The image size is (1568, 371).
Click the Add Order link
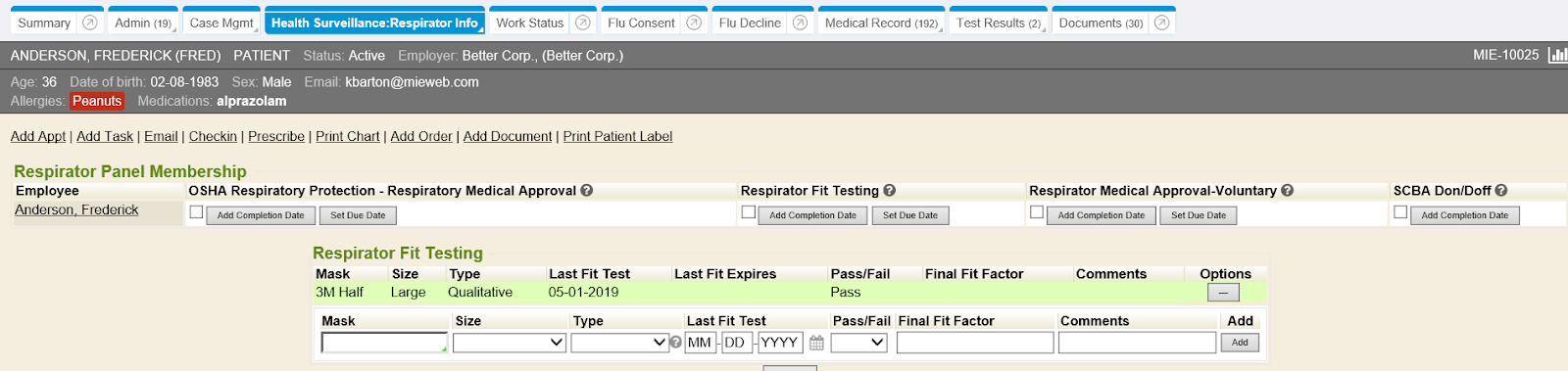point(421,136)
